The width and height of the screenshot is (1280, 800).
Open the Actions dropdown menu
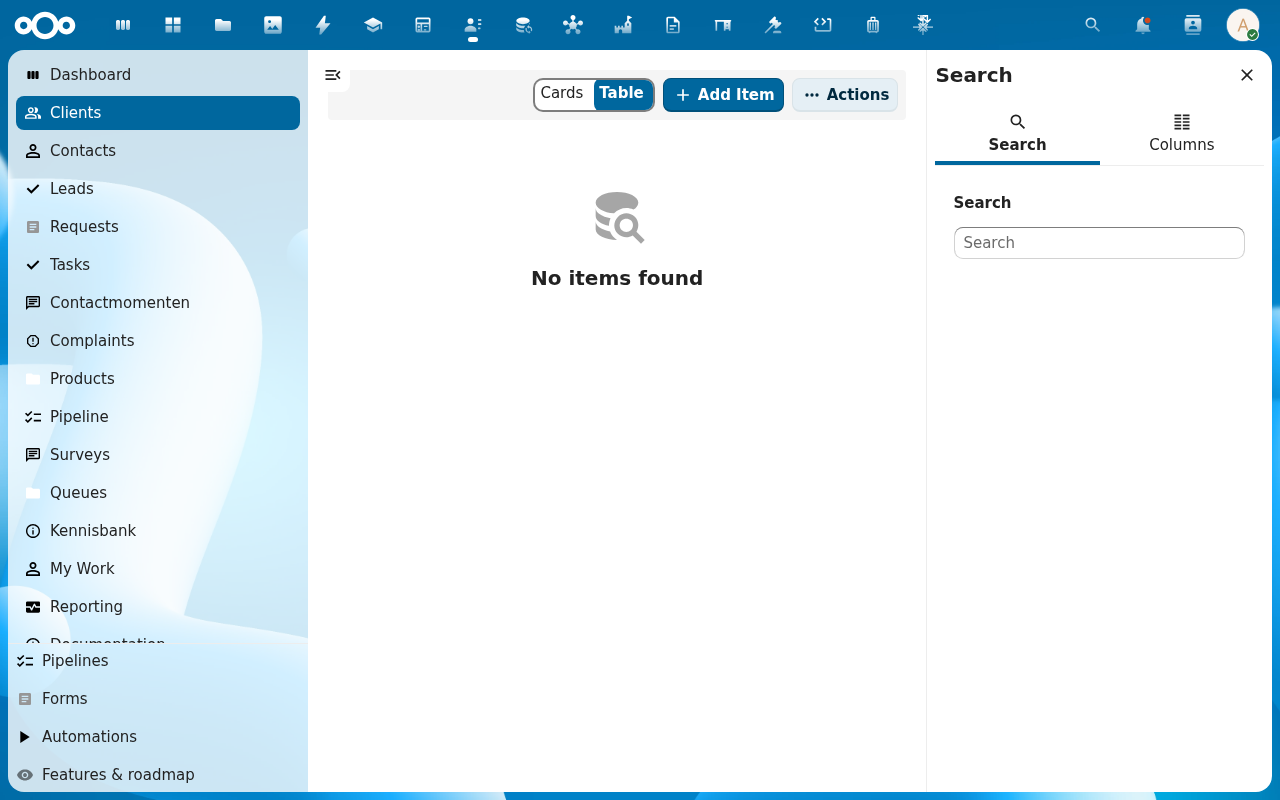pos(845,95)
